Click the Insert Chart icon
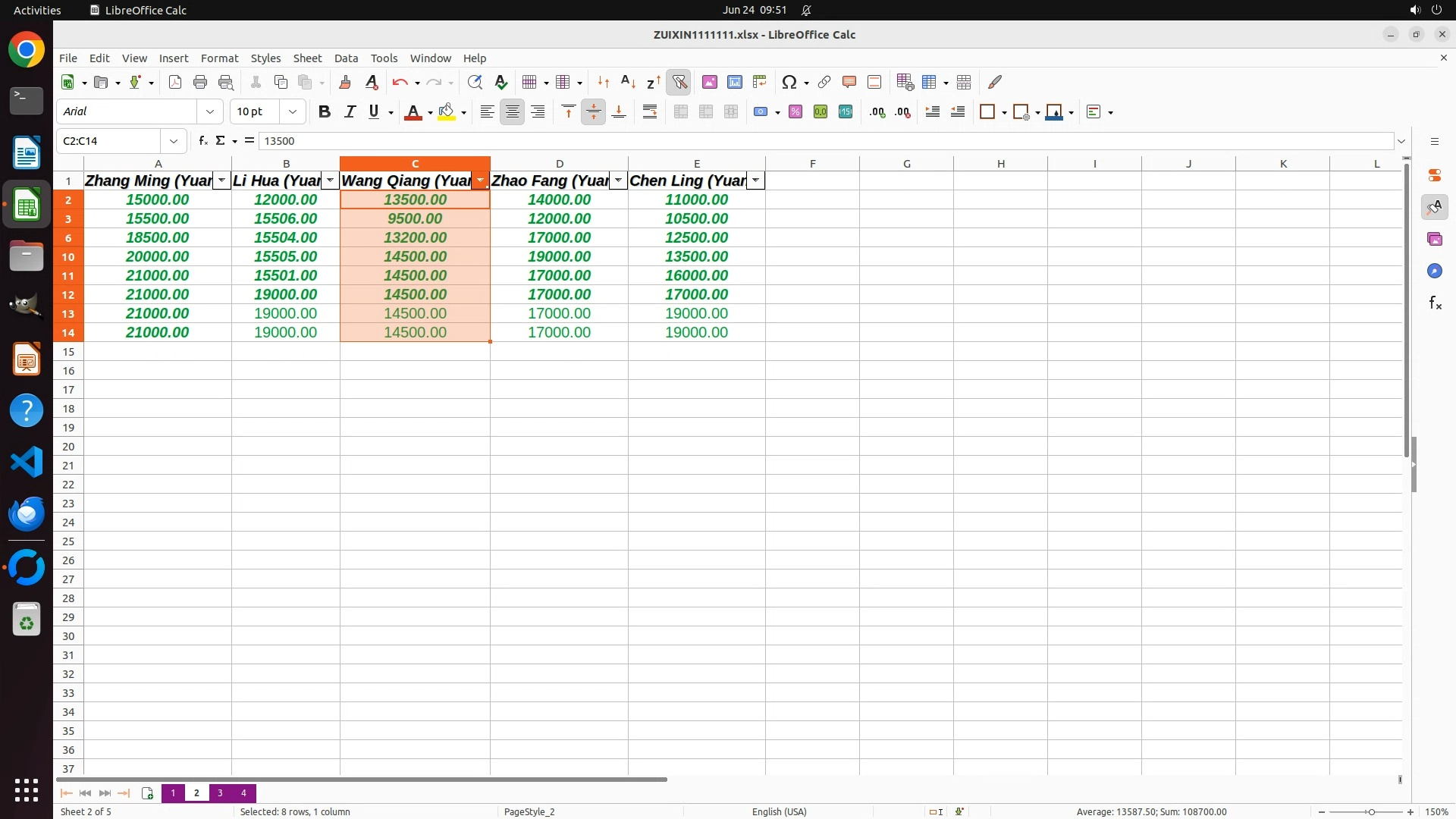Viewport: 1456px width, 819px height. pyautogui.click(x=734, y=82)
